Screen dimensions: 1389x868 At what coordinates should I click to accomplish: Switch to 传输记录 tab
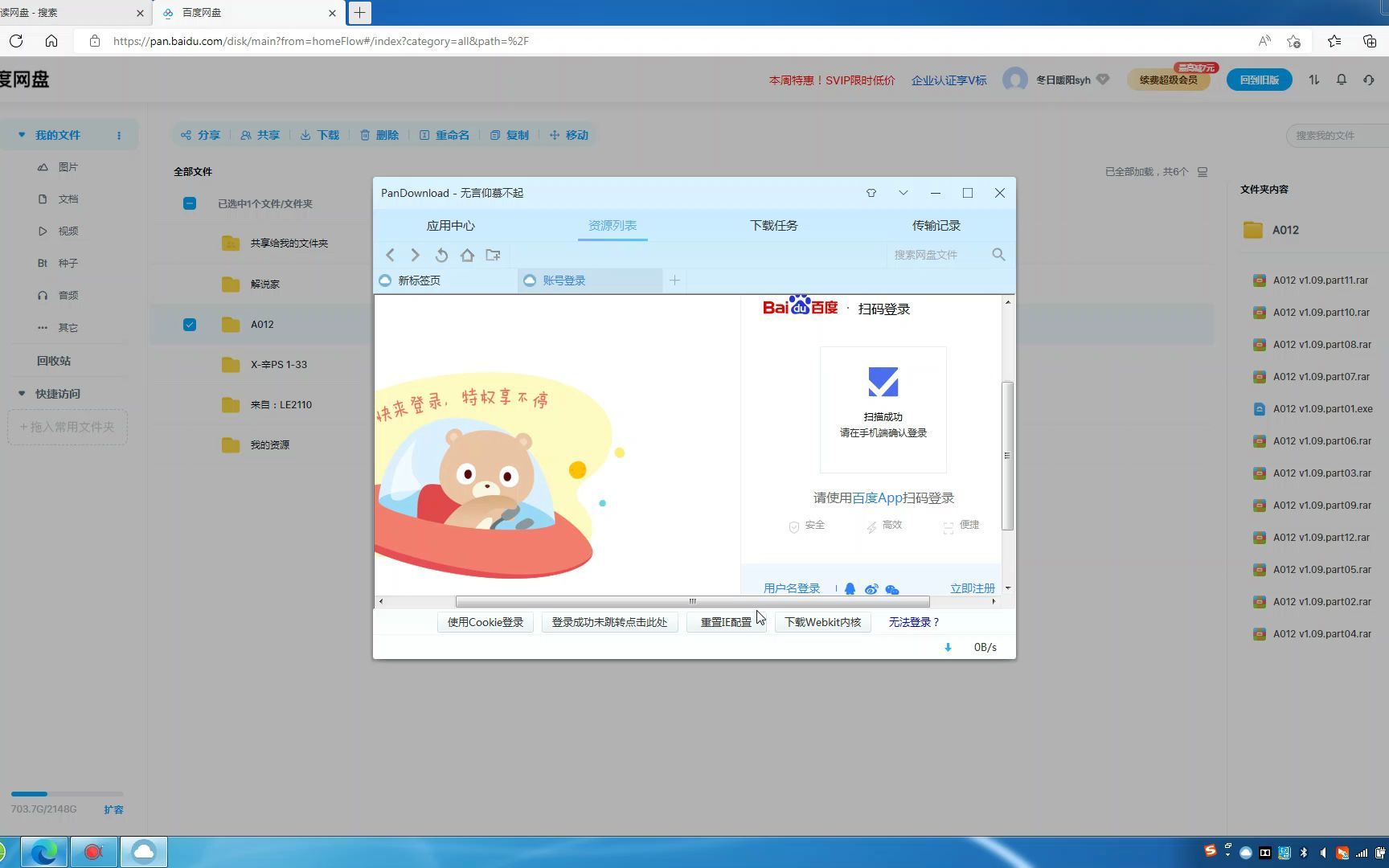[936, 226]
